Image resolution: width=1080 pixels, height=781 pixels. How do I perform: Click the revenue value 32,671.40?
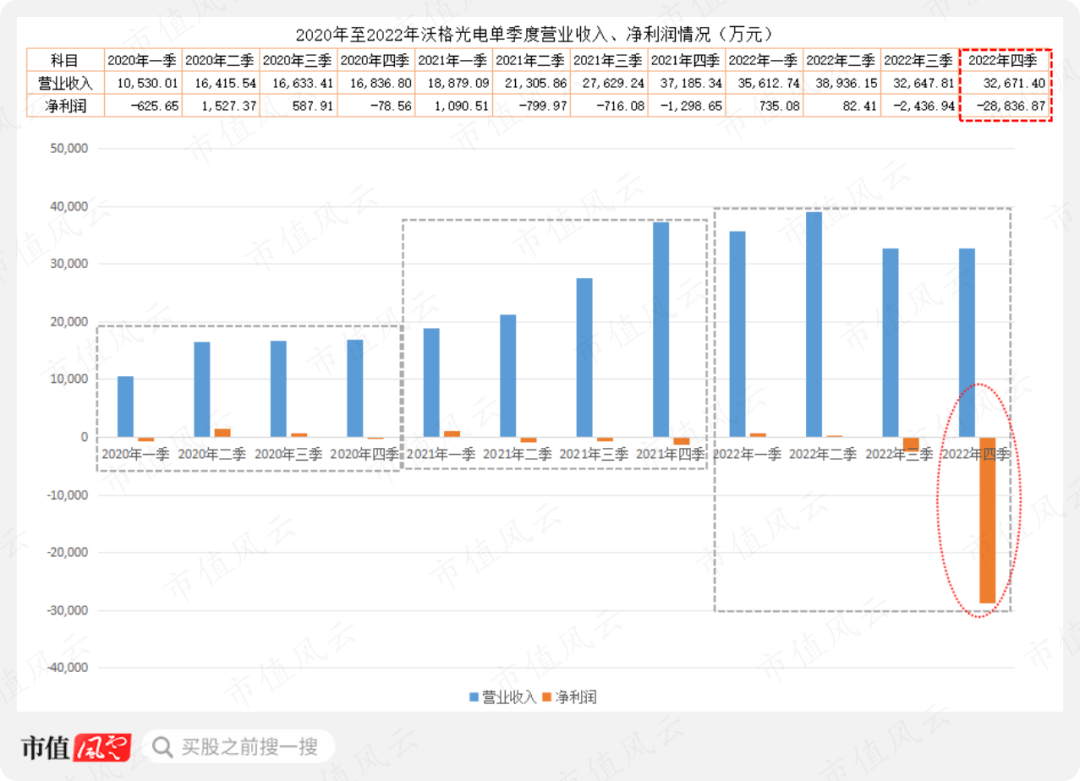[1015, 83]
